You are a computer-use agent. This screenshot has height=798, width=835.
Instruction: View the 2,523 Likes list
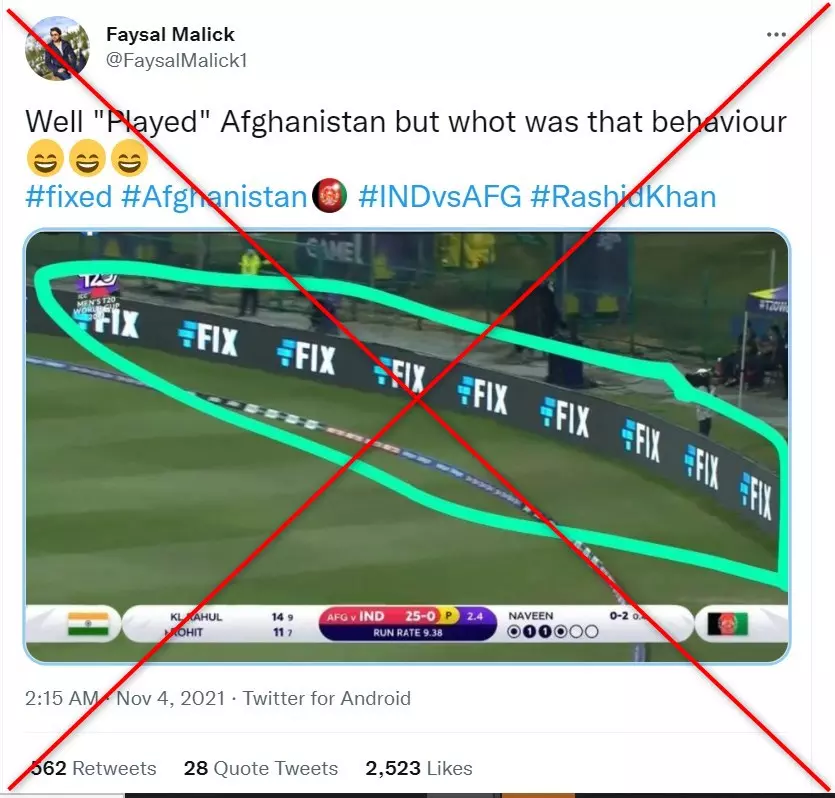tap(419, 768)
